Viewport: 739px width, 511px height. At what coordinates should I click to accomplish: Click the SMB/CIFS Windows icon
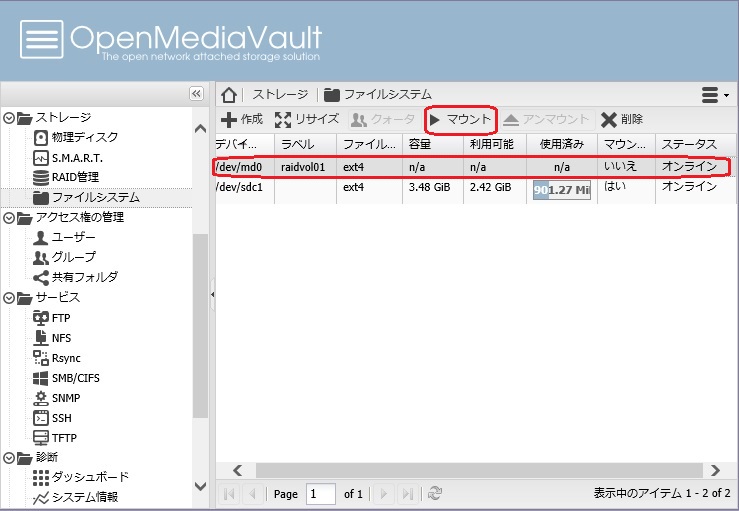pos(41,378)
